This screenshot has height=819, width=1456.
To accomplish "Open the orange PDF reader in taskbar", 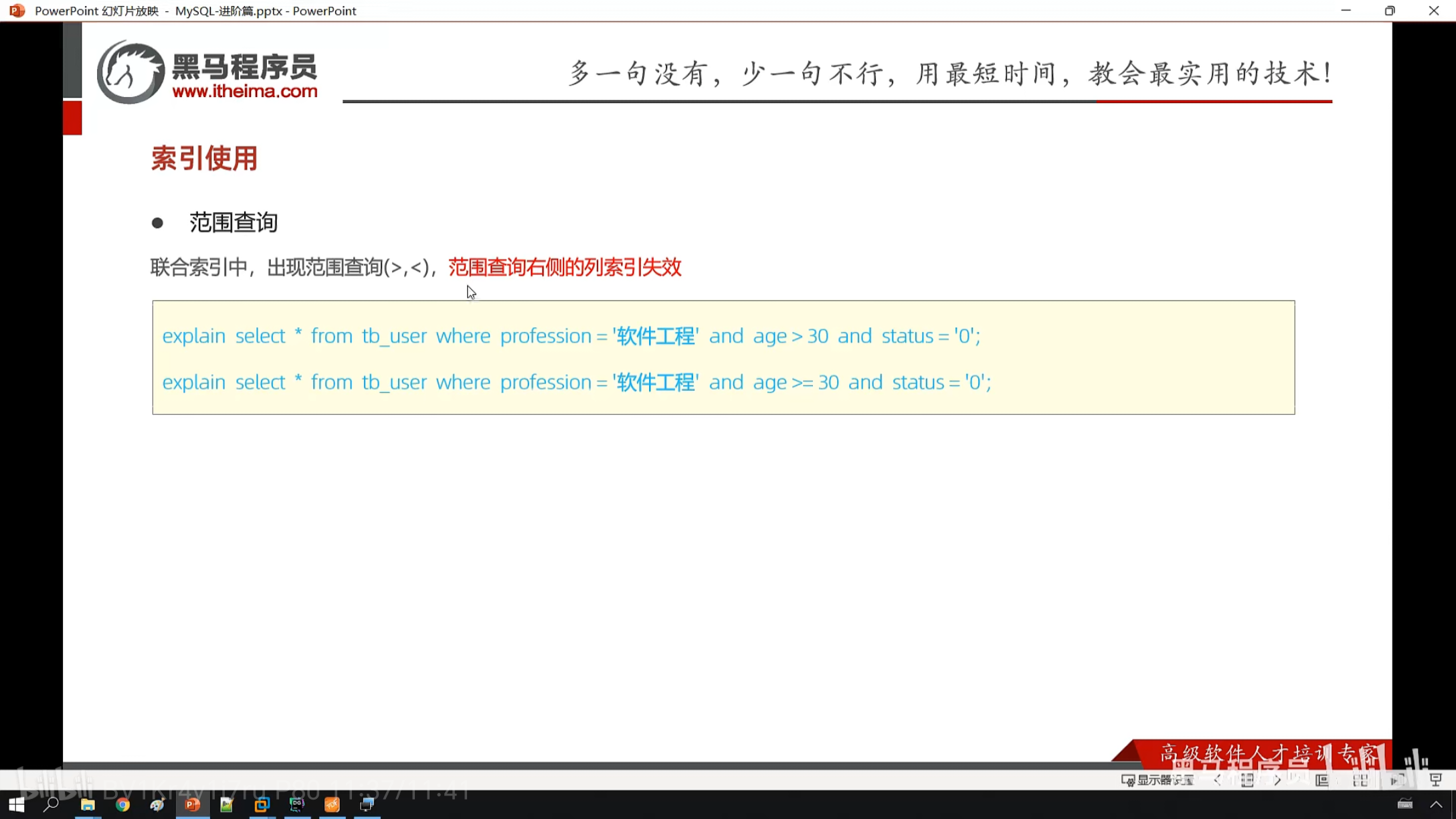I will click(332, 804).
